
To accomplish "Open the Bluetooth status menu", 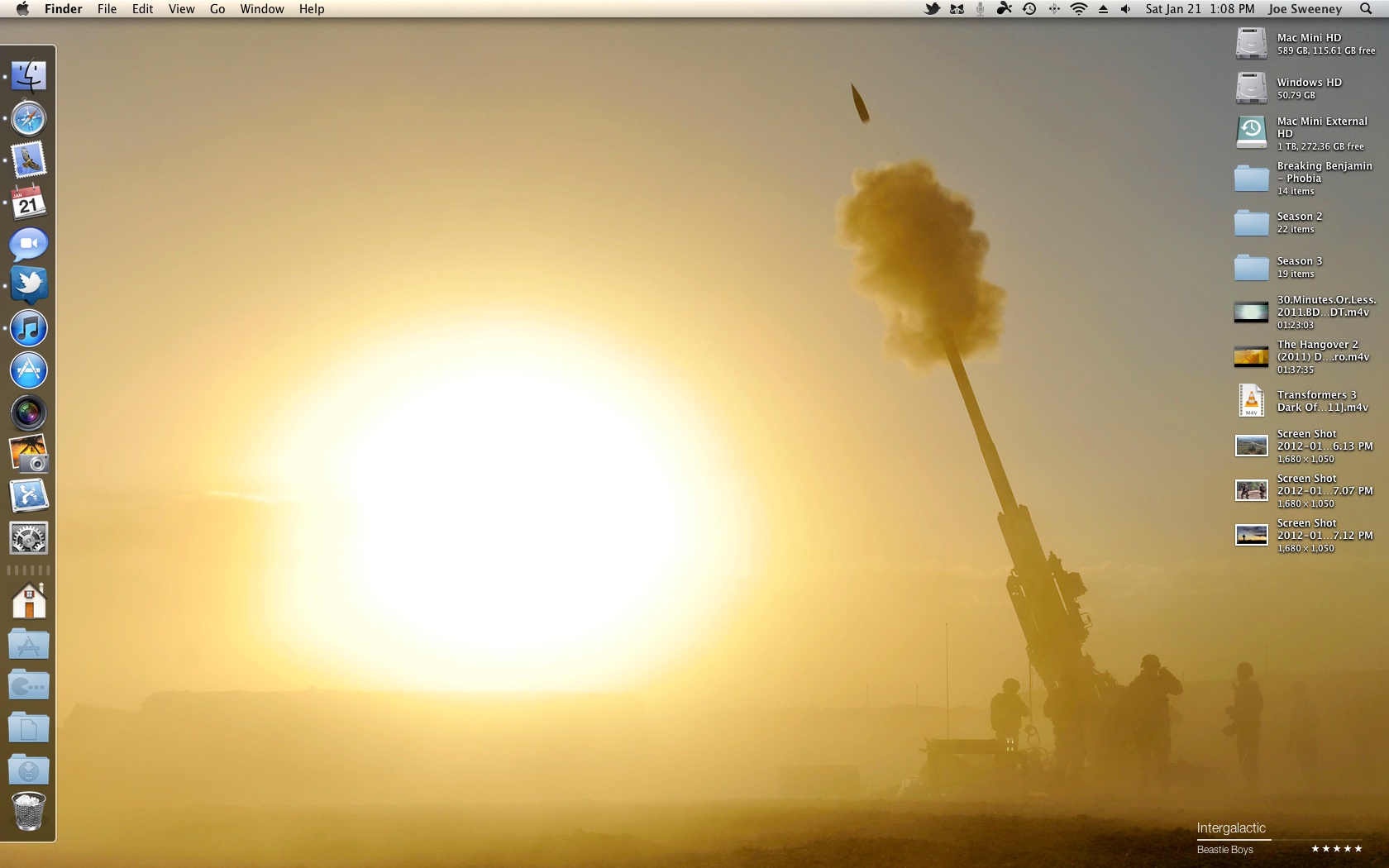I will (x=1054, y=9).
